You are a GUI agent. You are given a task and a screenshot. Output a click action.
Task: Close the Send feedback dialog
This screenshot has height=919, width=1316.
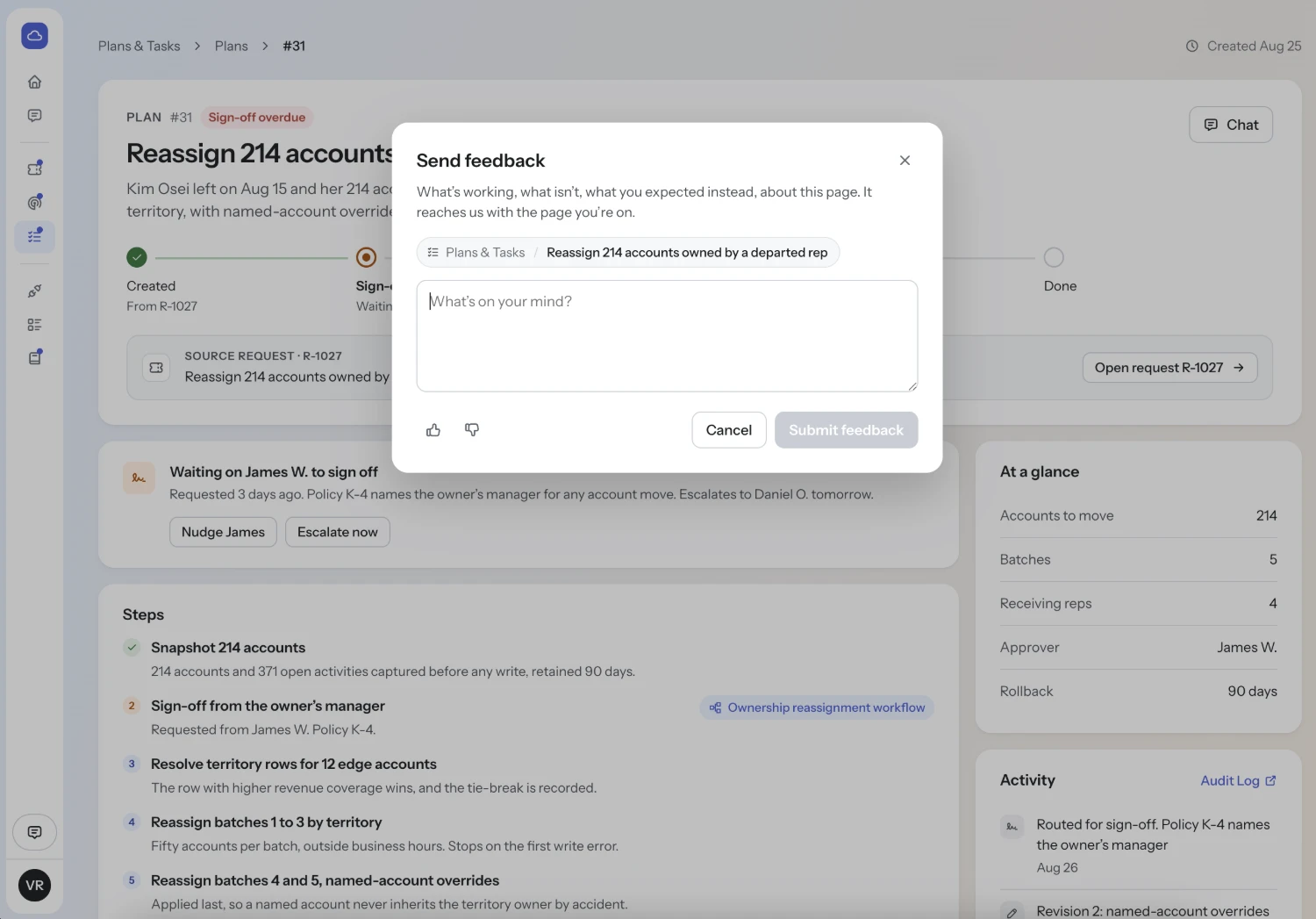point(905,161)
